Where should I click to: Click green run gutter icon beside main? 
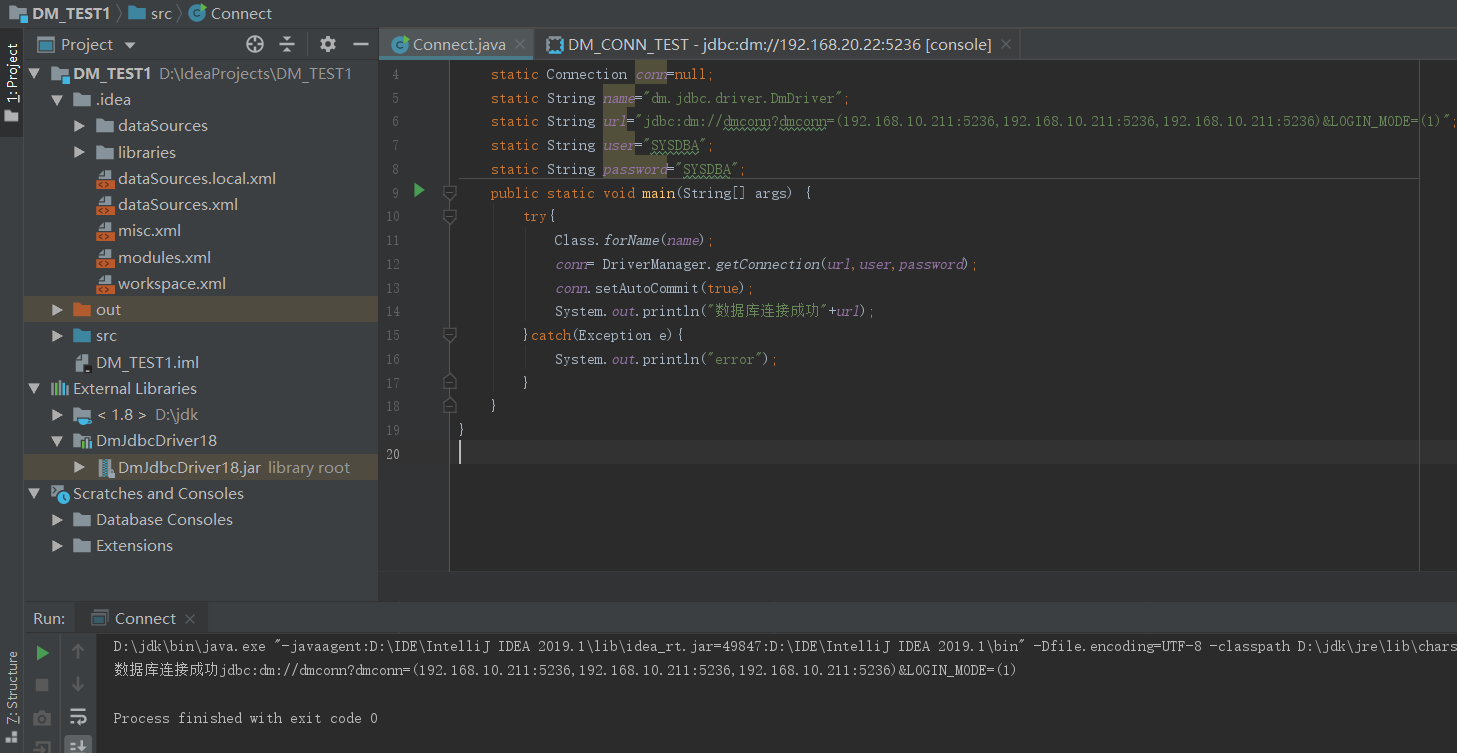coord(419,190)
